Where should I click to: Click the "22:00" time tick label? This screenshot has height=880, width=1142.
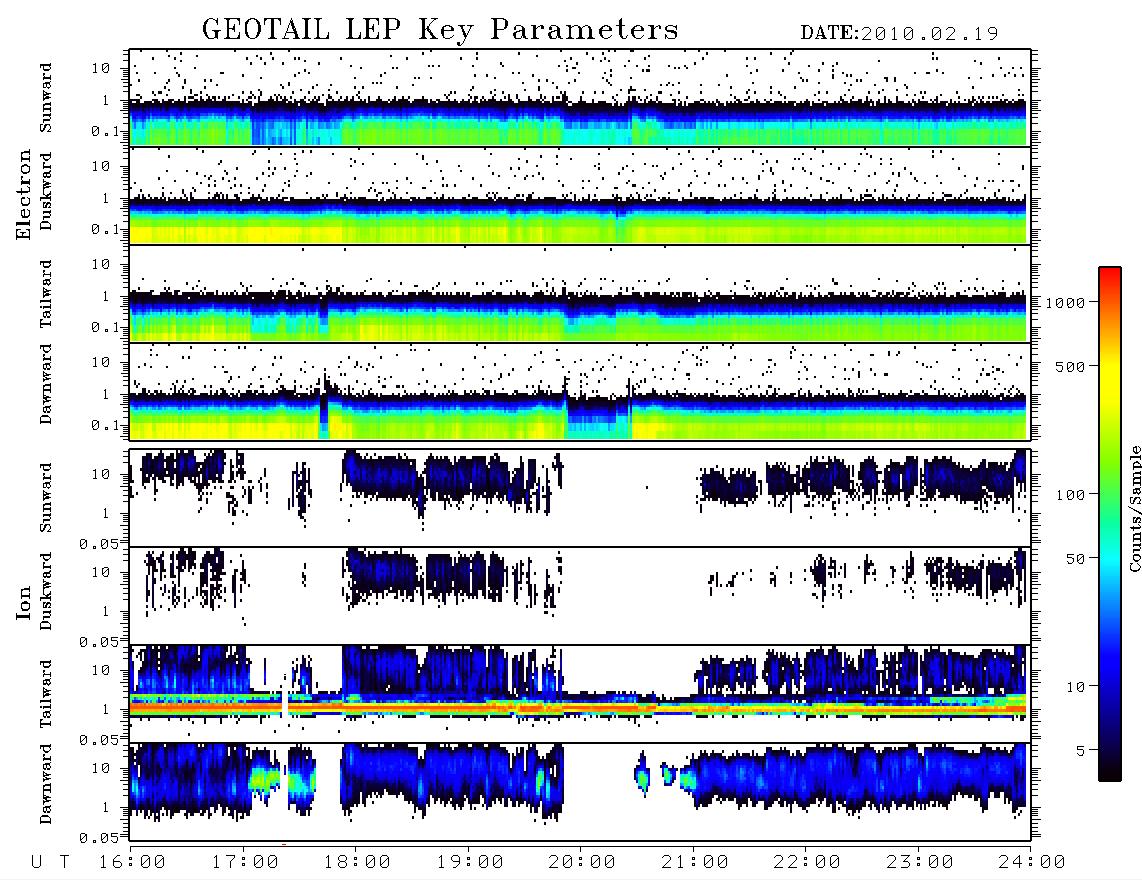click(x=807, y=862)
